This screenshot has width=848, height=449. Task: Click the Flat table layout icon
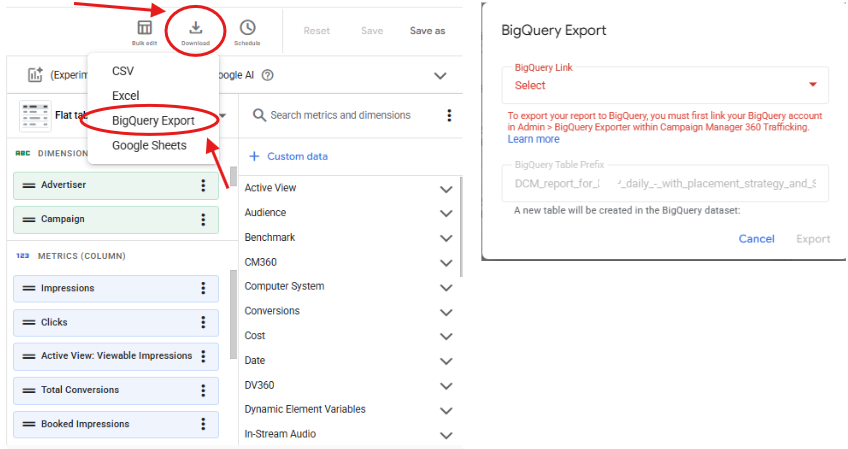click(35, 115)
